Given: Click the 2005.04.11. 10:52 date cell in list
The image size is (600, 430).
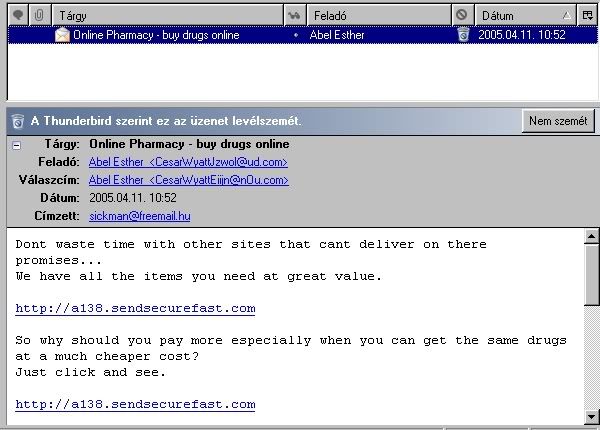Looking at the screenshot, I should click(x=522, y=35).
